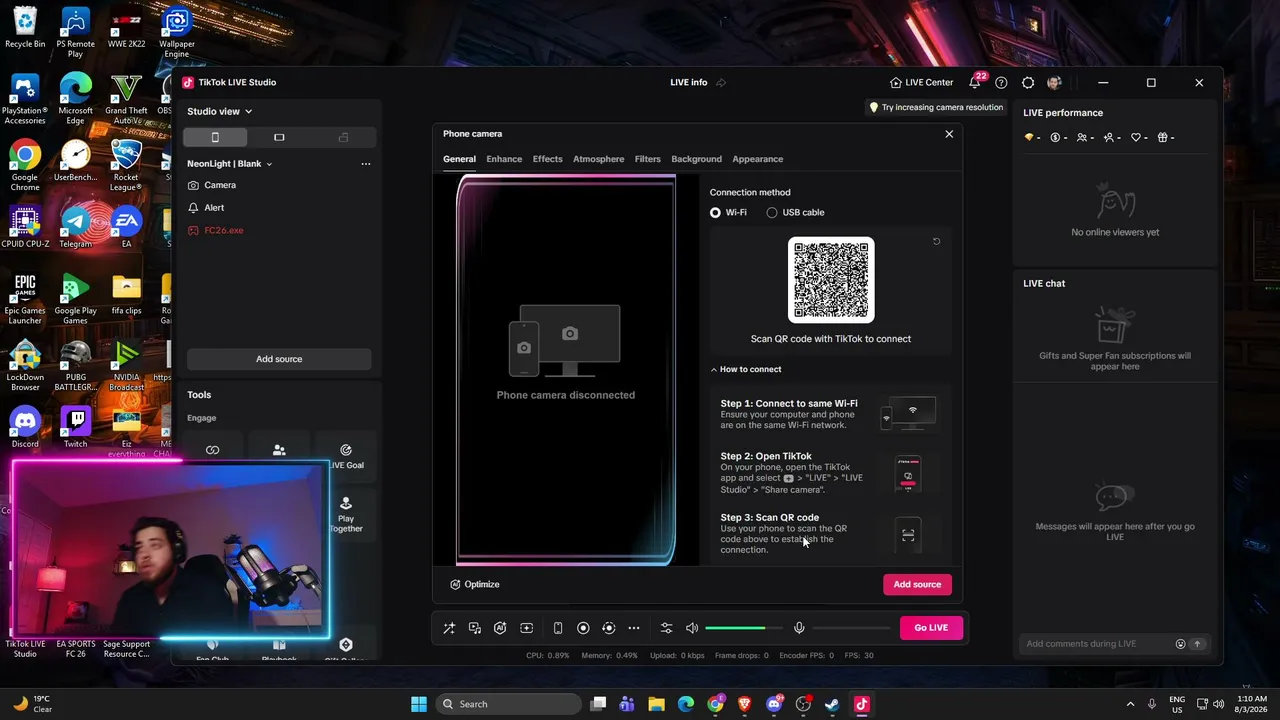Viewport: 1280px width, 720px height.
Task: Open the profile avatar in the title bar
Action: pos(1054,83)
